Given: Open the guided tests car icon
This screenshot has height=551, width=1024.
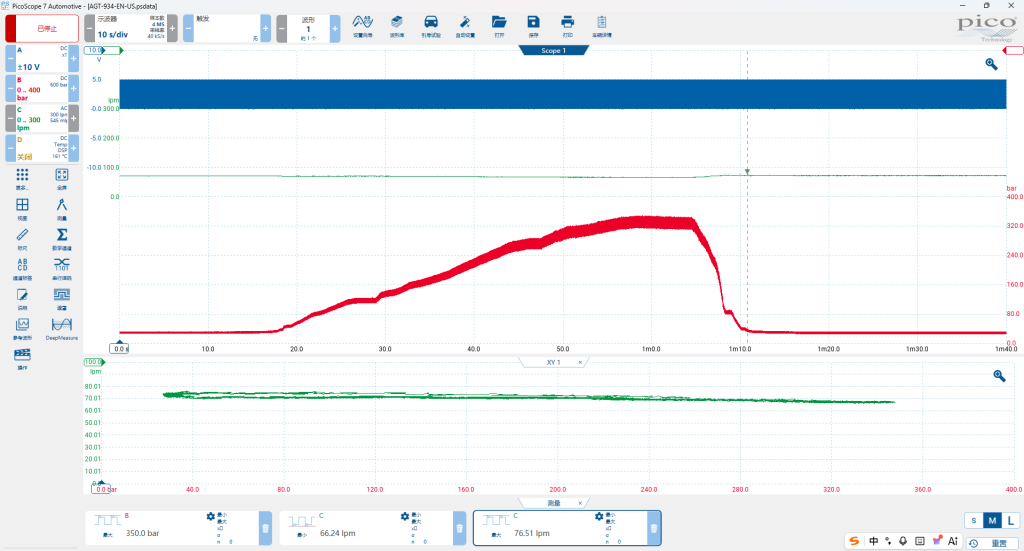Looking at the screenshot, I should pyautogui.click(x=431, y=26).
